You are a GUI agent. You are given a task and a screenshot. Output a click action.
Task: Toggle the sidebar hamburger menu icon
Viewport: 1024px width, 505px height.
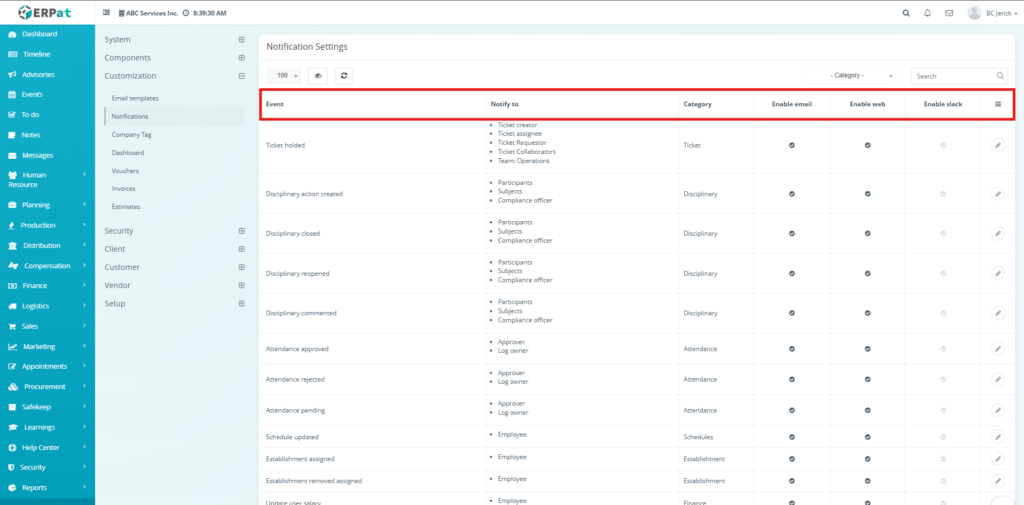[107, 13]
